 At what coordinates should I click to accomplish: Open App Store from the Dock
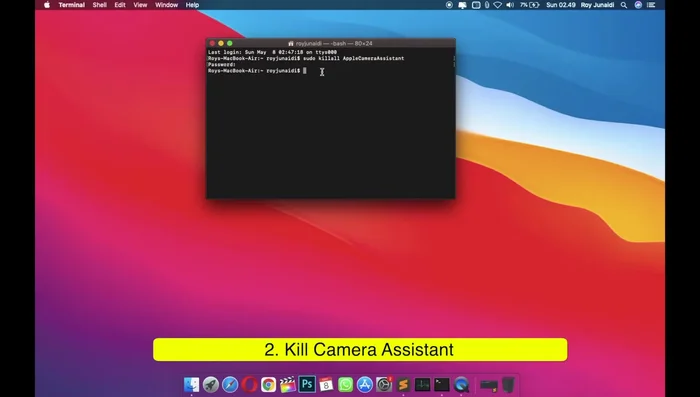[364, 384]
